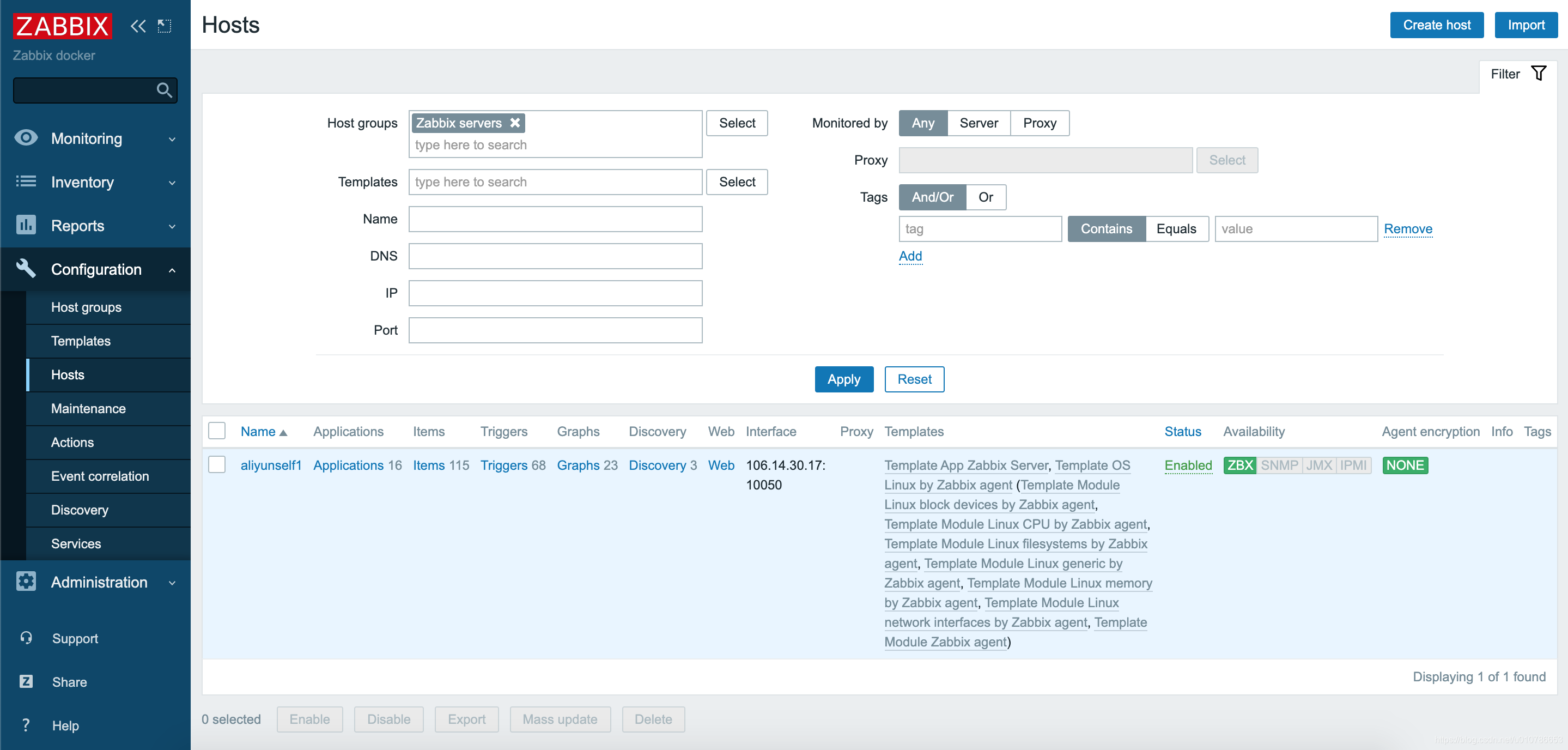Click the Filter funnel icon
This screenshot has height=750, width=1568.
tap(1538, 74)
